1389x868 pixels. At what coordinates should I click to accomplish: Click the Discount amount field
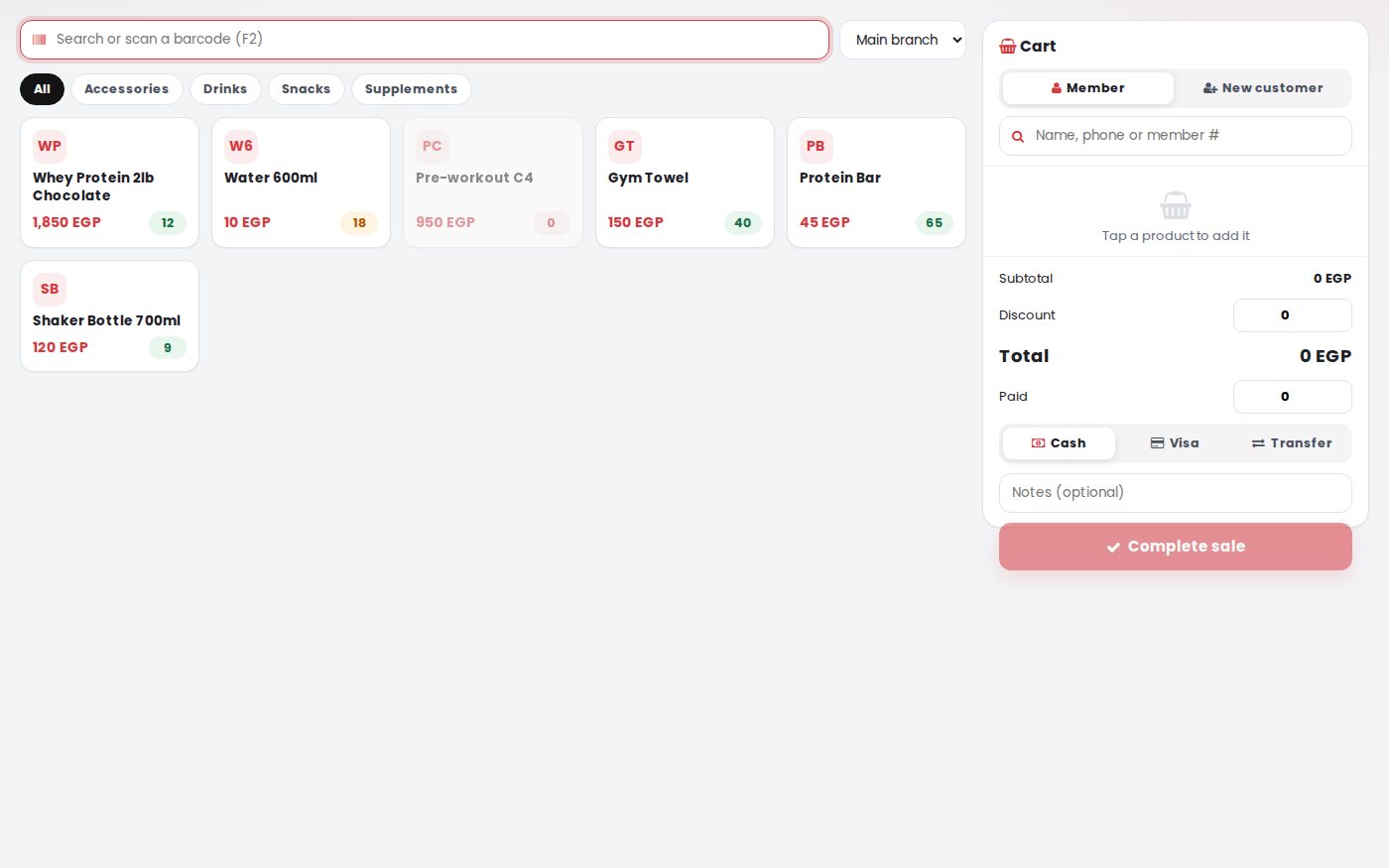click(1292, 315)
